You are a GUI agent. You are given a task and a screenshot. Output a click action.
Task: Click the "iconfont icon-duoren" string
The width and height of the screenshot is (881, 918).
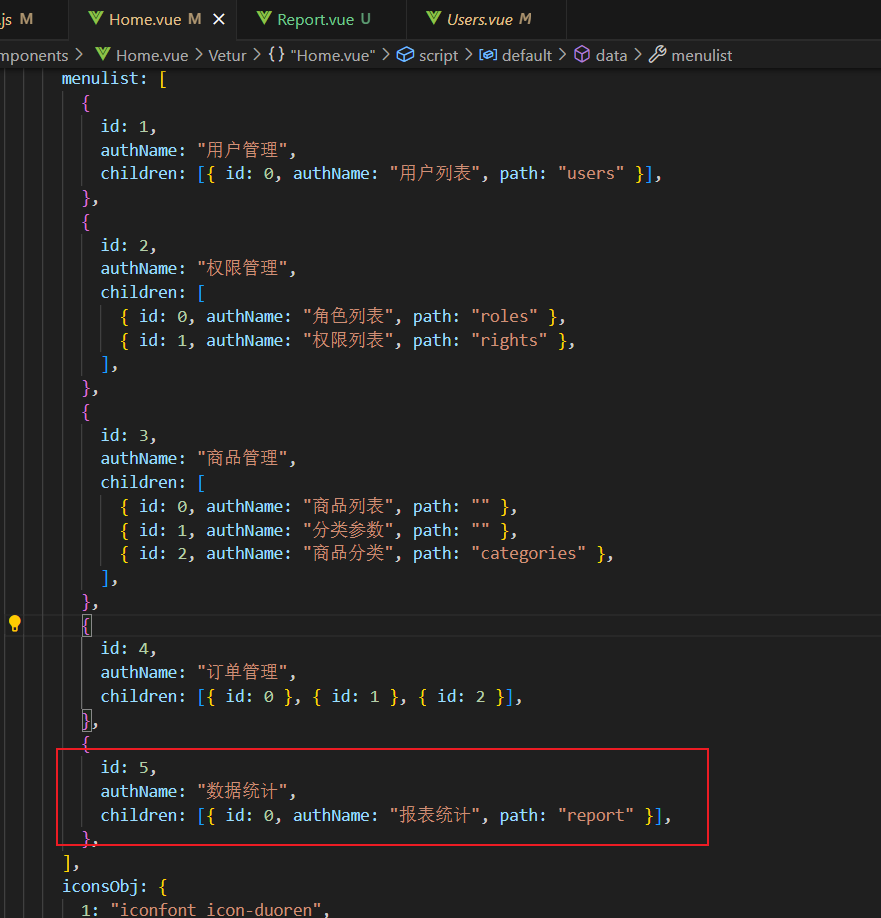coord(216,910)
